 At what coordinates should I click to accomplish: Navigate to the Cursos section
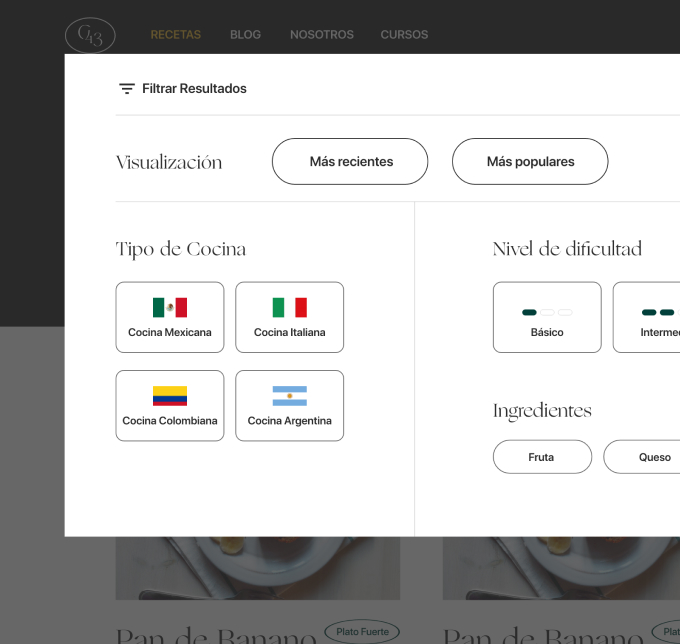pyautogui.click(x=404, y=35)
